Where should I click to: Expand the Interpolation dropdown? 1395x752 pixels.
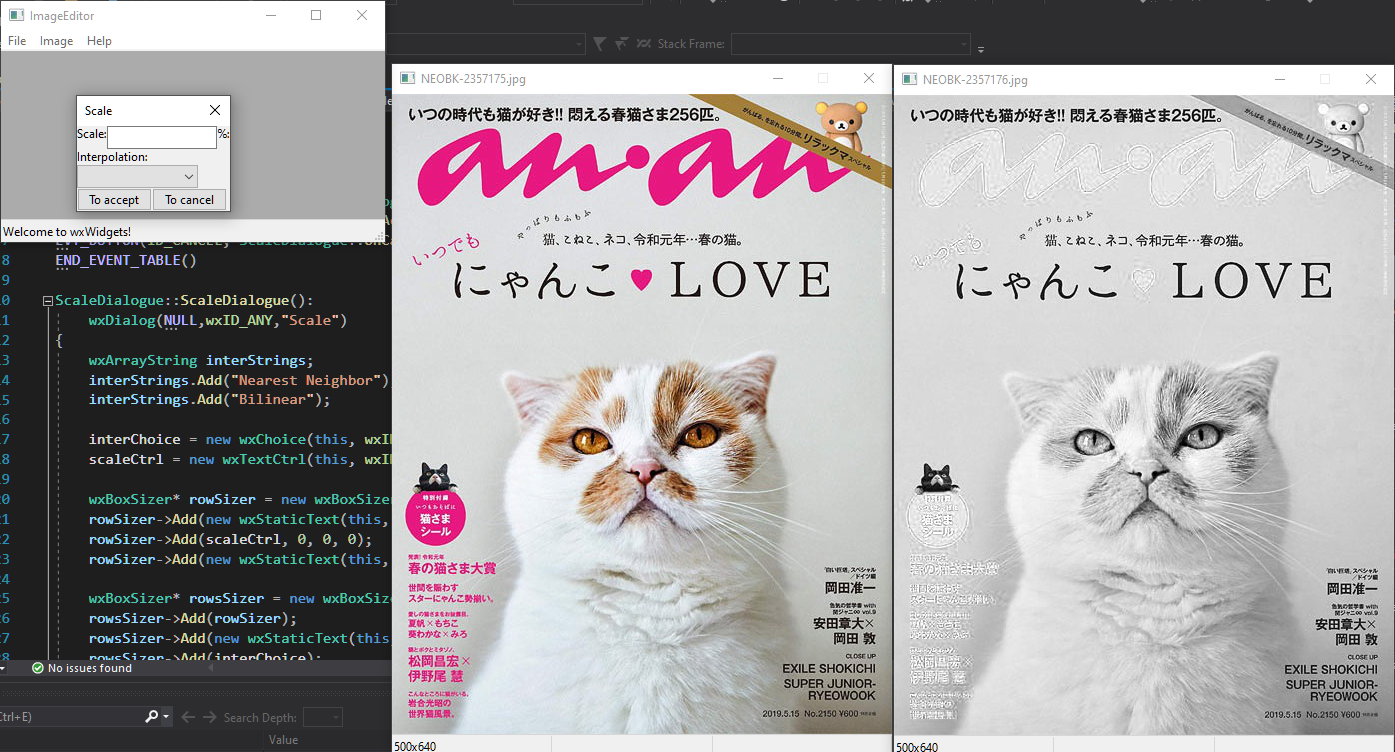click(x=137, y=176)
